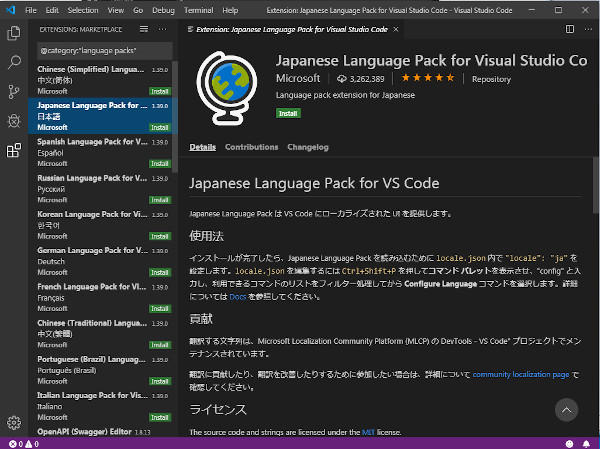The width and height of the screenshot is (600, 449).
Task: Select Korean Language Pack list item
Action: point(100,225)
